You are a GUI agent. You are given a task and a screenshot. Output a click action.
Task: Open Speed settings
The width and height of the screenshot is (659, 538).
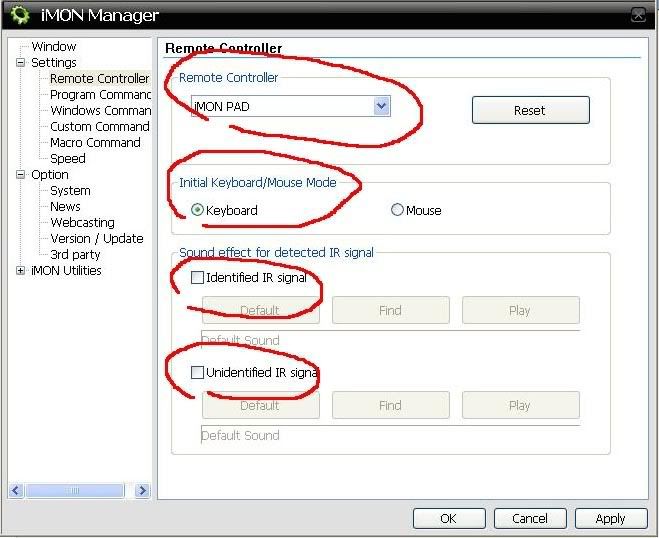pos(68,158)
